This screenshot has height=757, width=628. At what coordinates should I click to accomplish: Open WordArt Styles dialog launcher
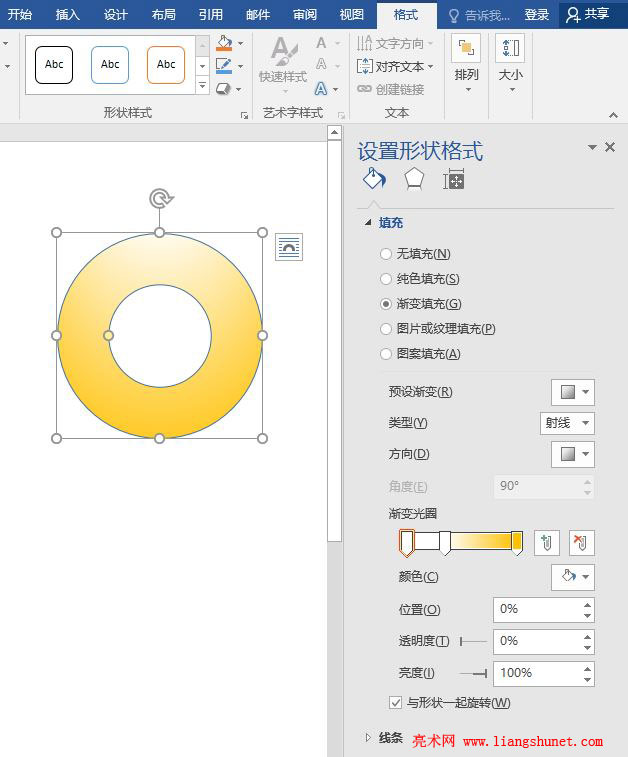pos(341,115)
